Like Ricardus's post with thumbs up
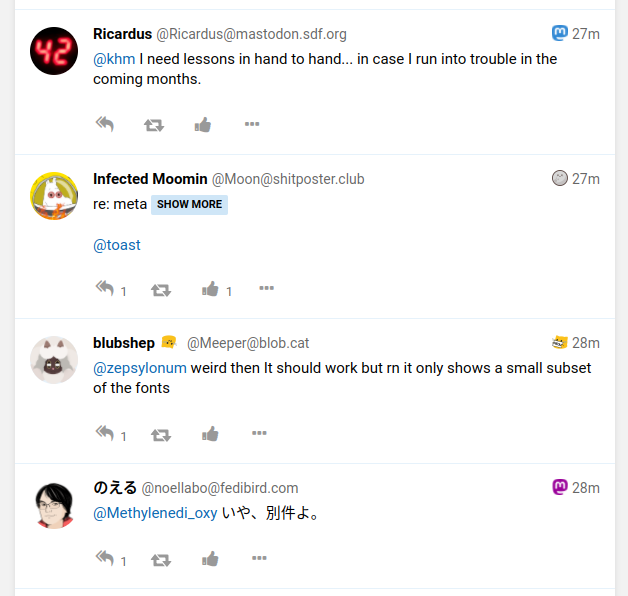 click(x=203, y=125)
